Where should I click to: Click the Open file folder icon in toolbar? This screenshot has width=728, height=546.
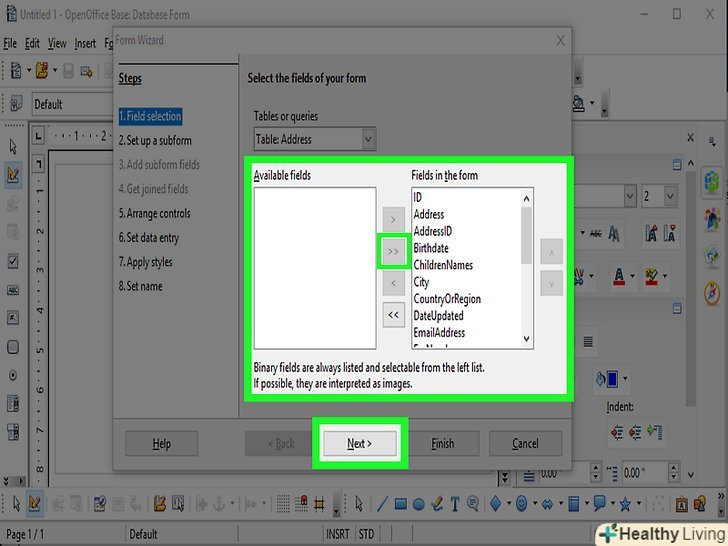(42, 71)
